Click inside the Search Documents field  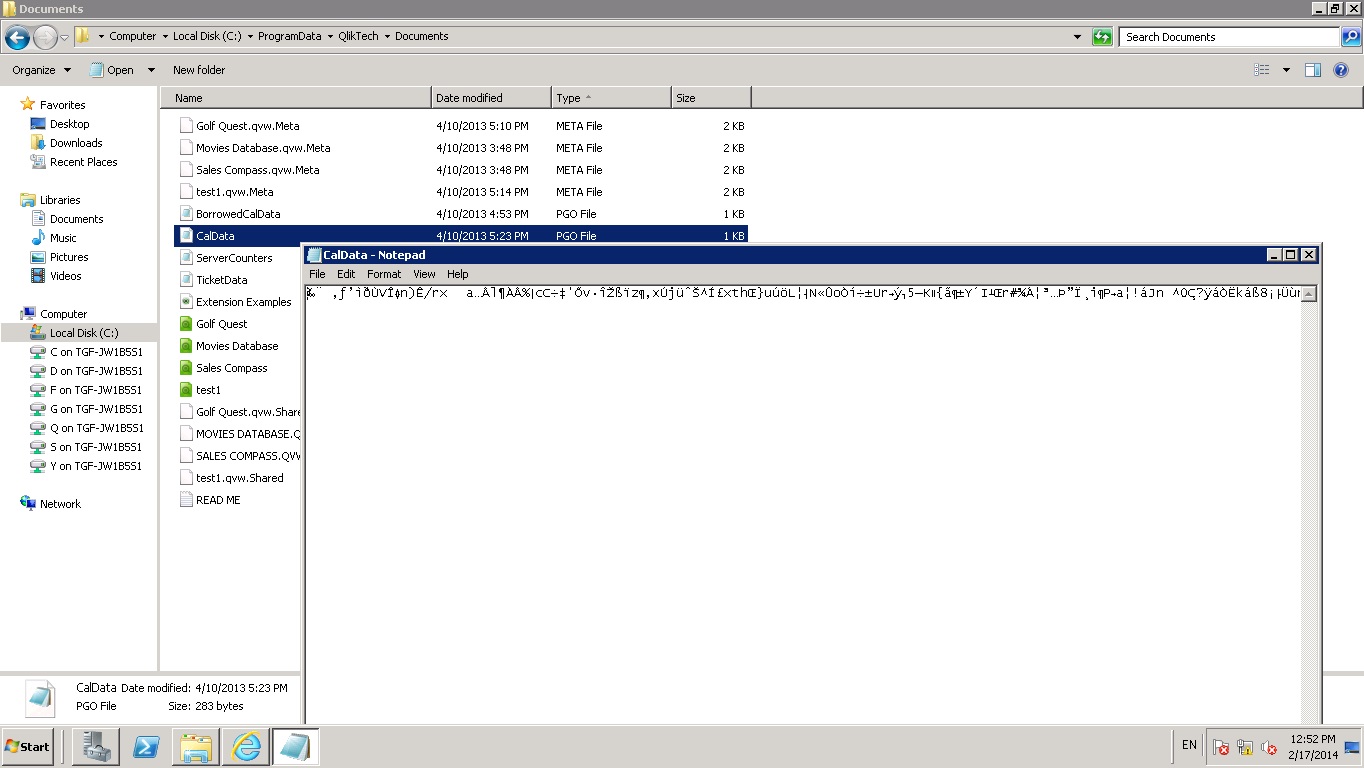pos(1229,37)
